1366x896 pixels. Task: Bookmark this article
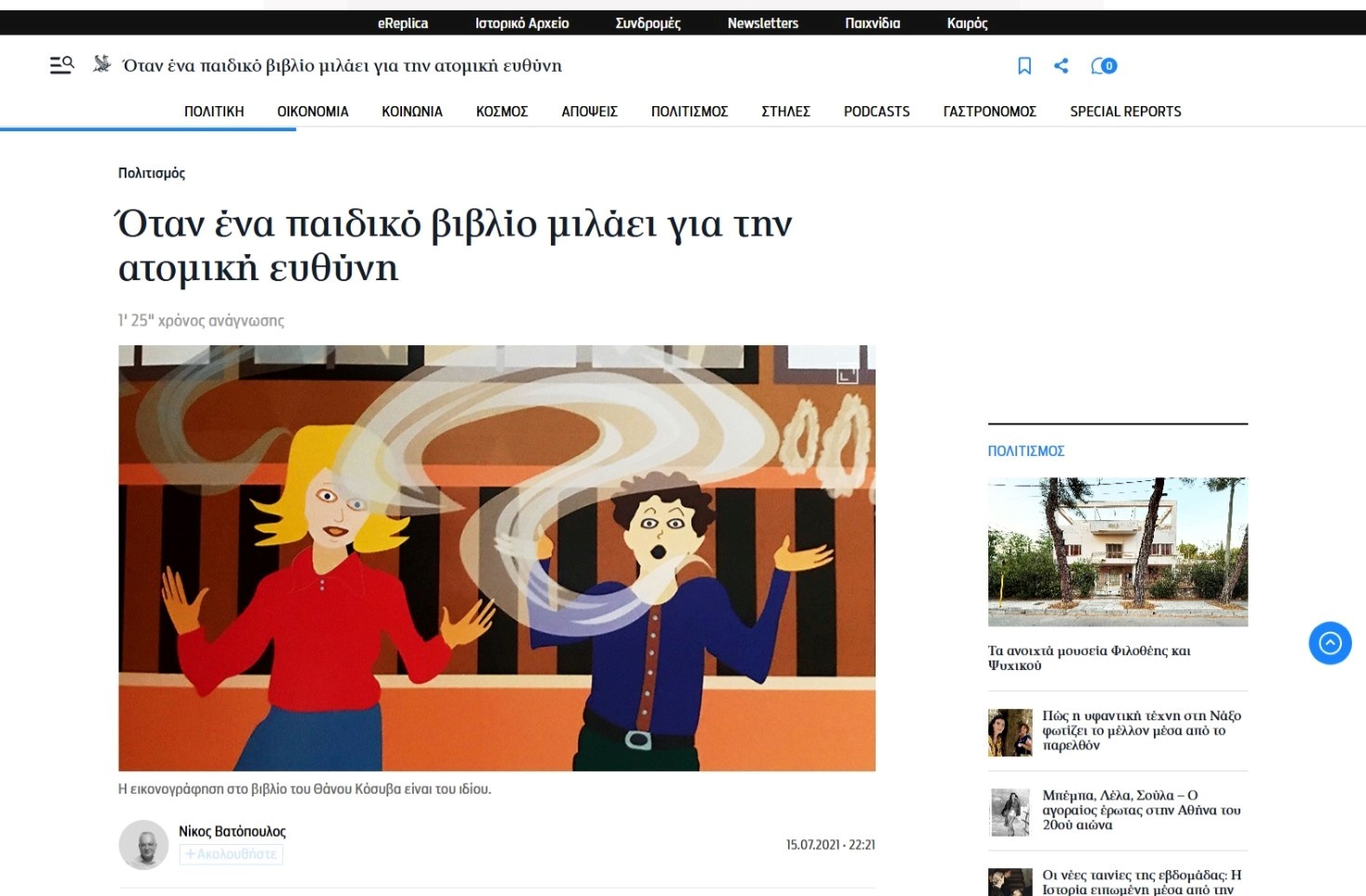1024,65
